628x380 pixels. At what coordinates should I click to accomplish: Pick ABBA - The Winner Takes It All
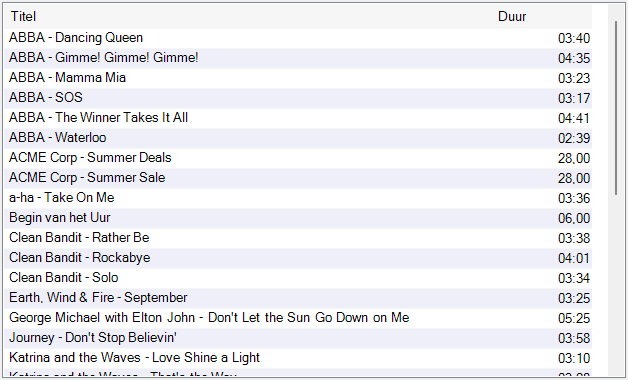tap(298, 119)
